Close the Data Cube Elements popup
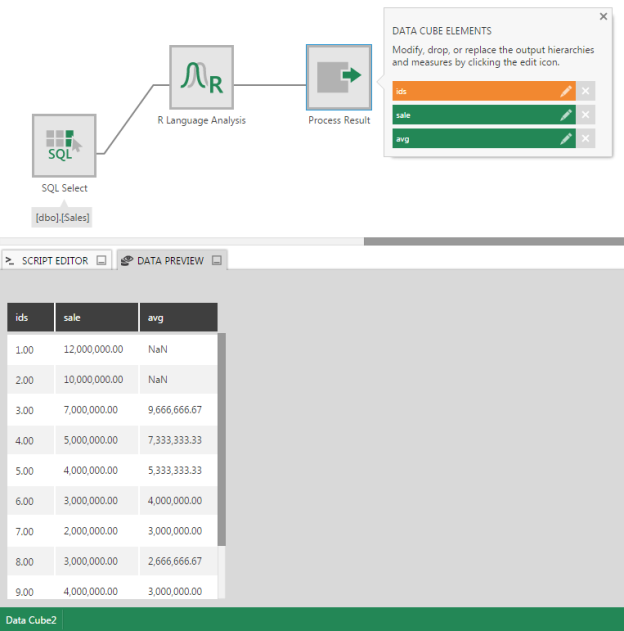 tap(603, 17)
